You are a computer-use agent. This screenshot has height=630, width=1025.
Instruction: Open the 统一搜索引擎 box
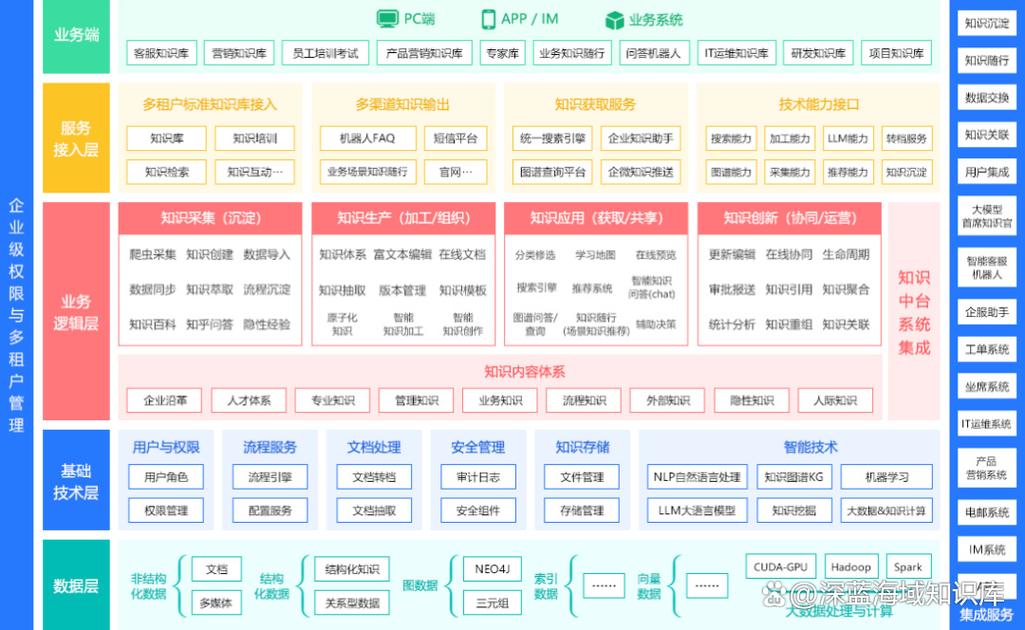coord(552,139)
